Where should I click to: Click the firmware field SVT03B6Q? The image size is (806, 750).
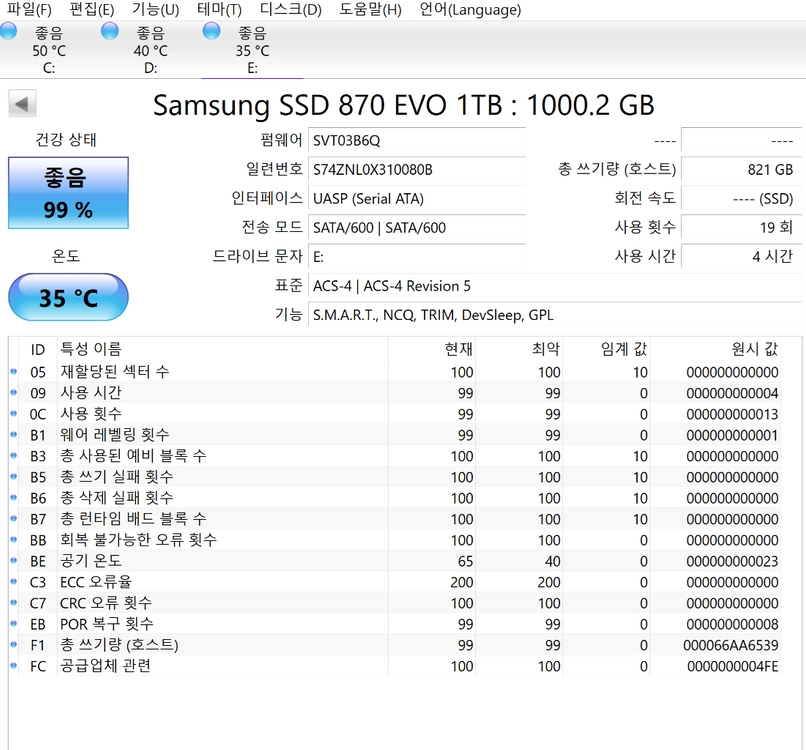point(416,140)
